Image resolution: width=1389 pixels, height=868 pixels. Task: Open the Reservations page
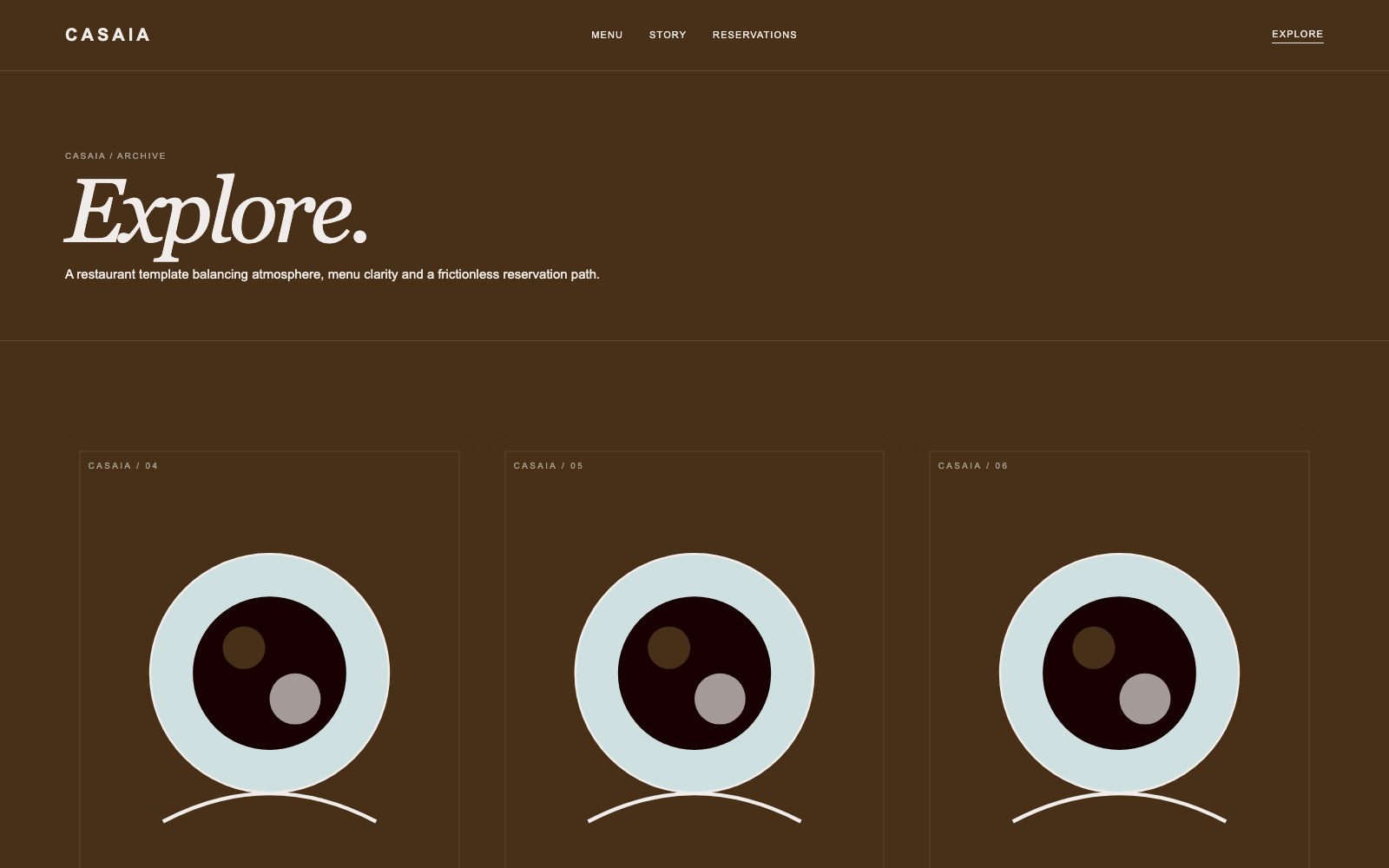tap(754, 35)
